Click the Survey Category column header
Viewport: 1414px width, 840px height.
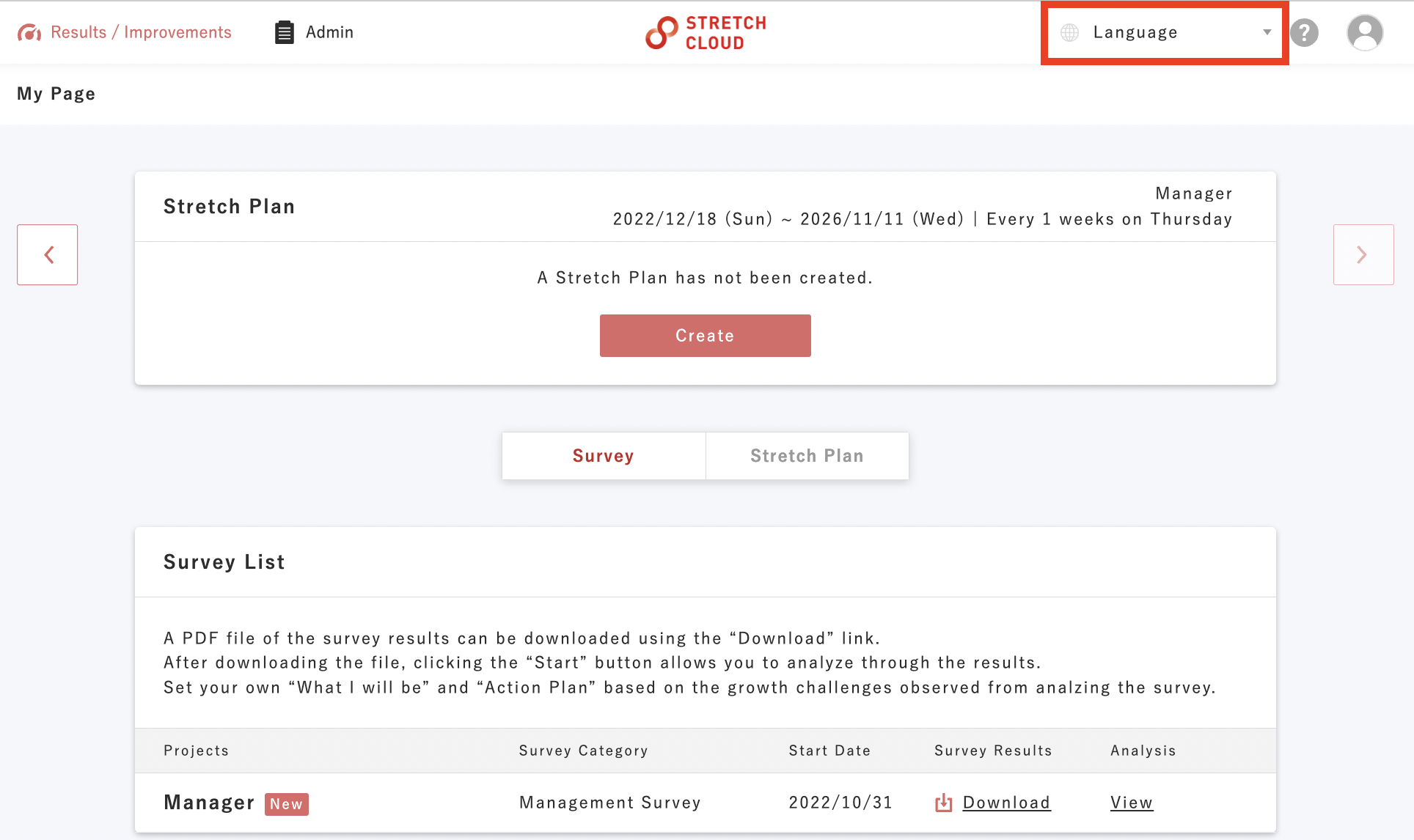[584, 751]
